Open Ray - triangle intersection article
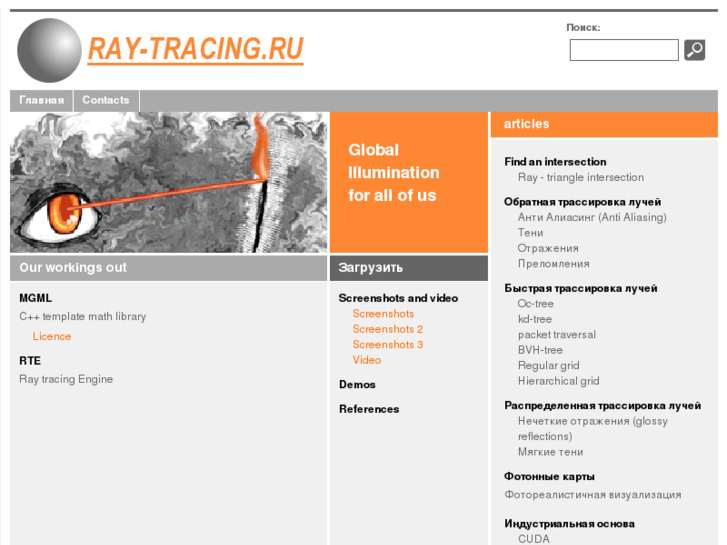This screenshot has height=545, width=727. [581, 177]
